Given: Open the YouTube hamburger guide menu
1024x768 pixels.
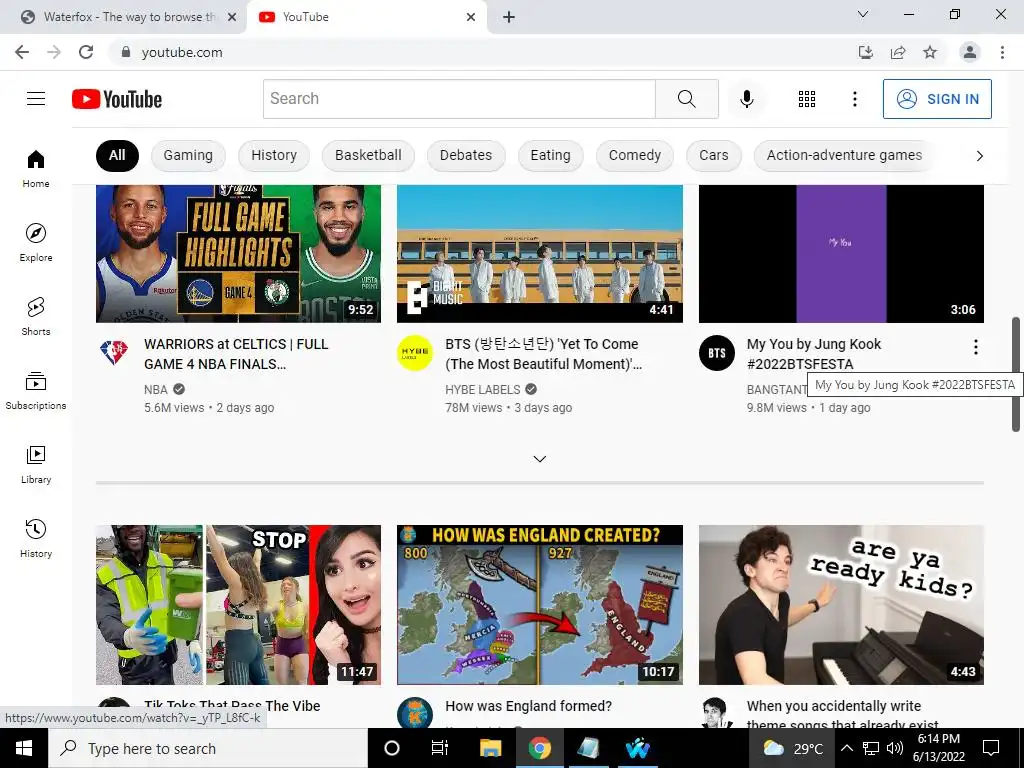Looking at the screenshot, I should point(36,99).
